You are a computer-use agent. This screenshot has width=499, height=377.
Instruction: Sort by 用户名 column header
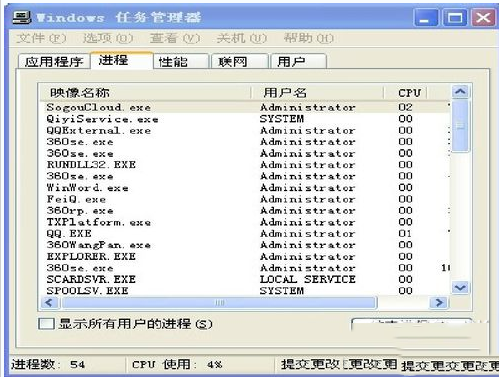(x=317, y=92)
